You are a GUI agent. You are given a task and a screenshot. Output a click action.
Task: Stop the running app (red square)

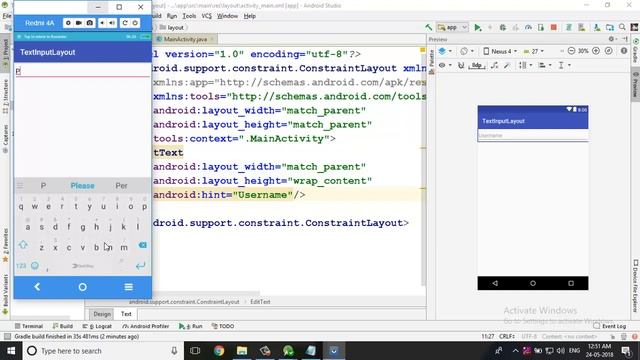pyautogui.click(x=553, y=27)
